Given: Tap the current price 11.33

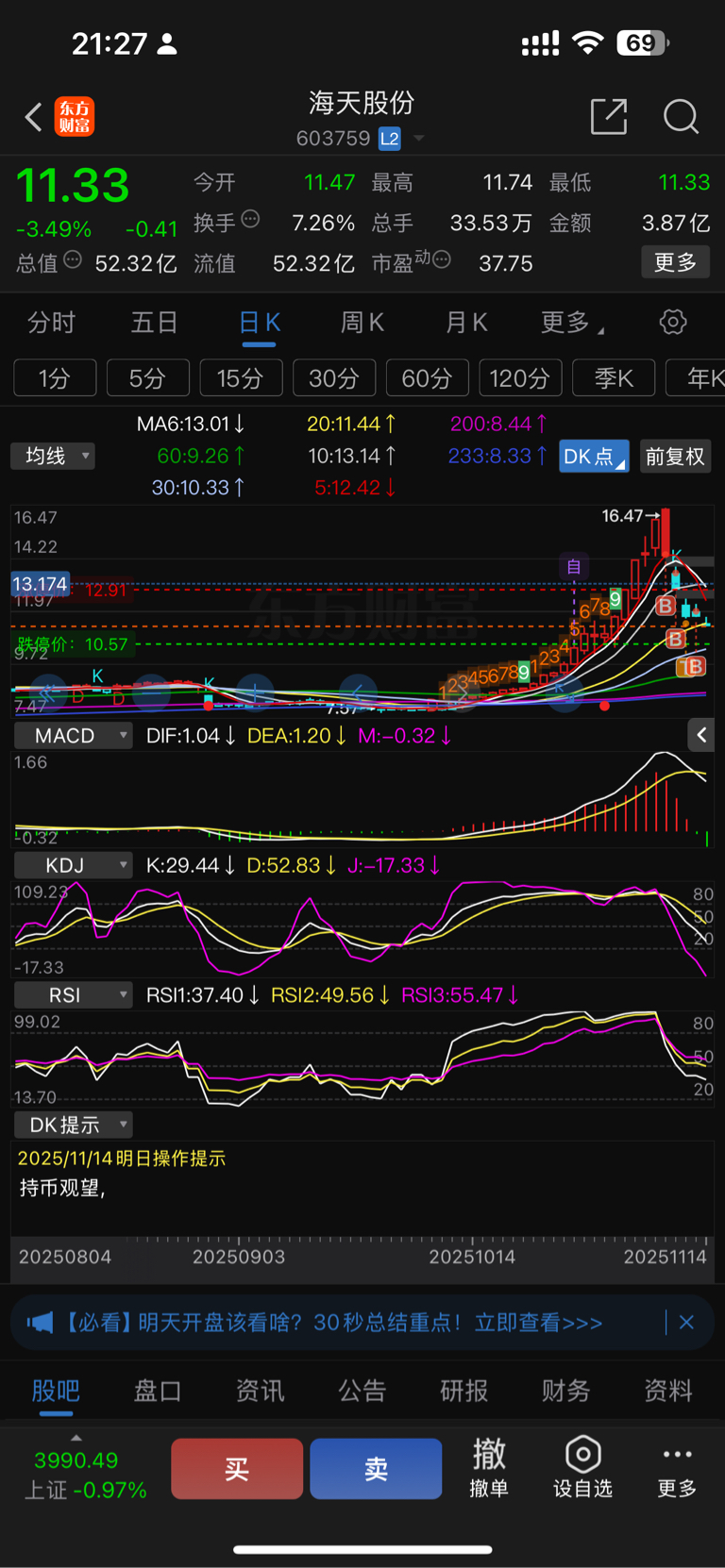Looking at the screenshot, I should click(73, 185).
